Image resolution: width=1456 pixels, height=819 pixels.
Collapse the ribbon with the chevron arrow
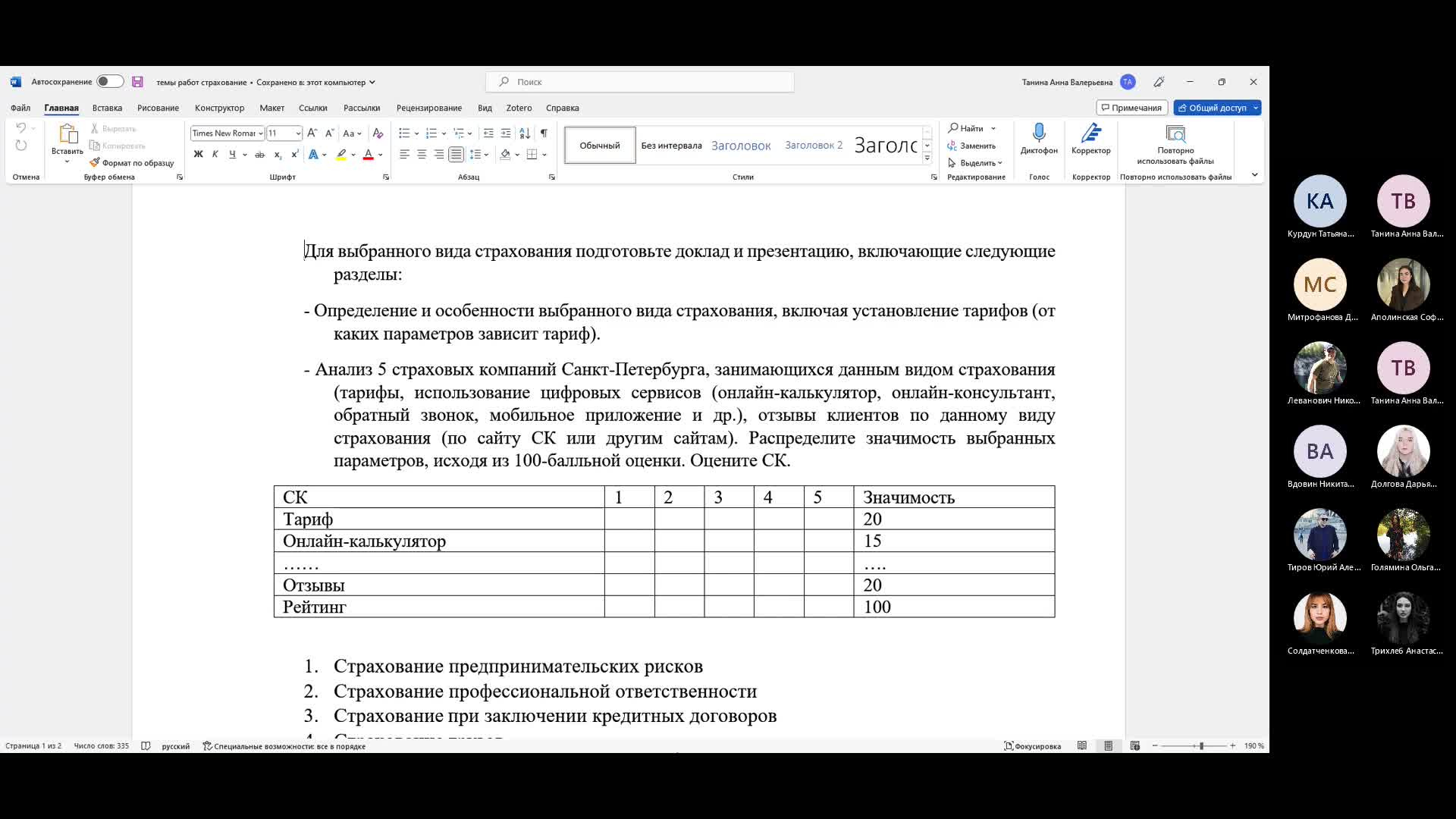click(x=1254, y=175)
